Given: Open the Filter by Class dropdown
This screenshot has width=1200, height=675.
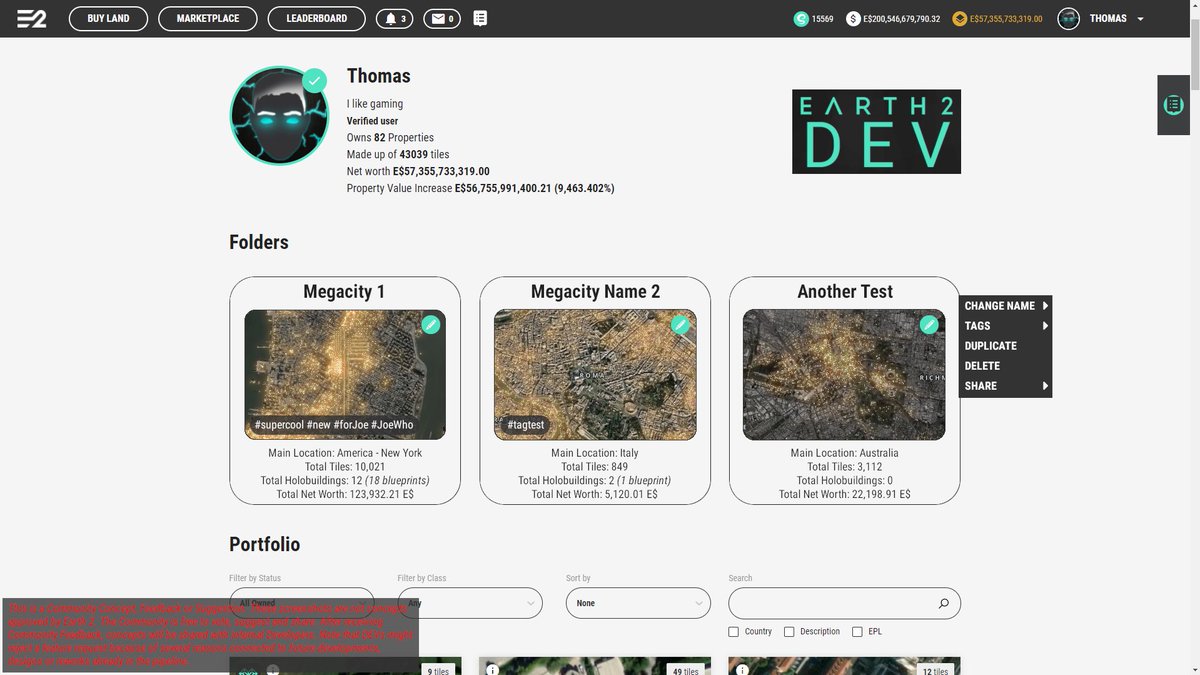Looking at the screenshot, I should coord(470,603).
